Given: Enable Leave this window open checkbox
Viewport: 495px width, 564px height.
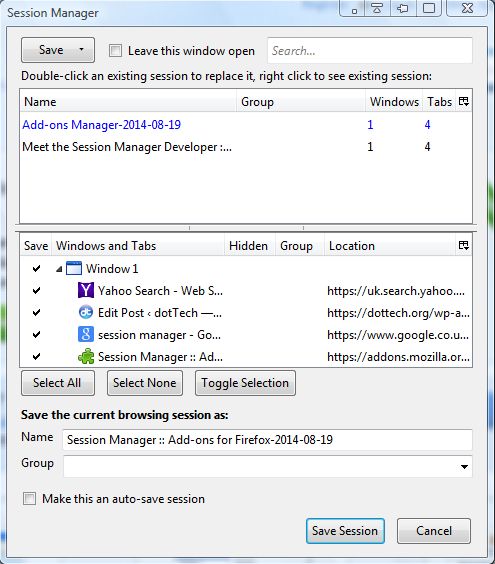Looking at the screenshot, I should 115,50.
